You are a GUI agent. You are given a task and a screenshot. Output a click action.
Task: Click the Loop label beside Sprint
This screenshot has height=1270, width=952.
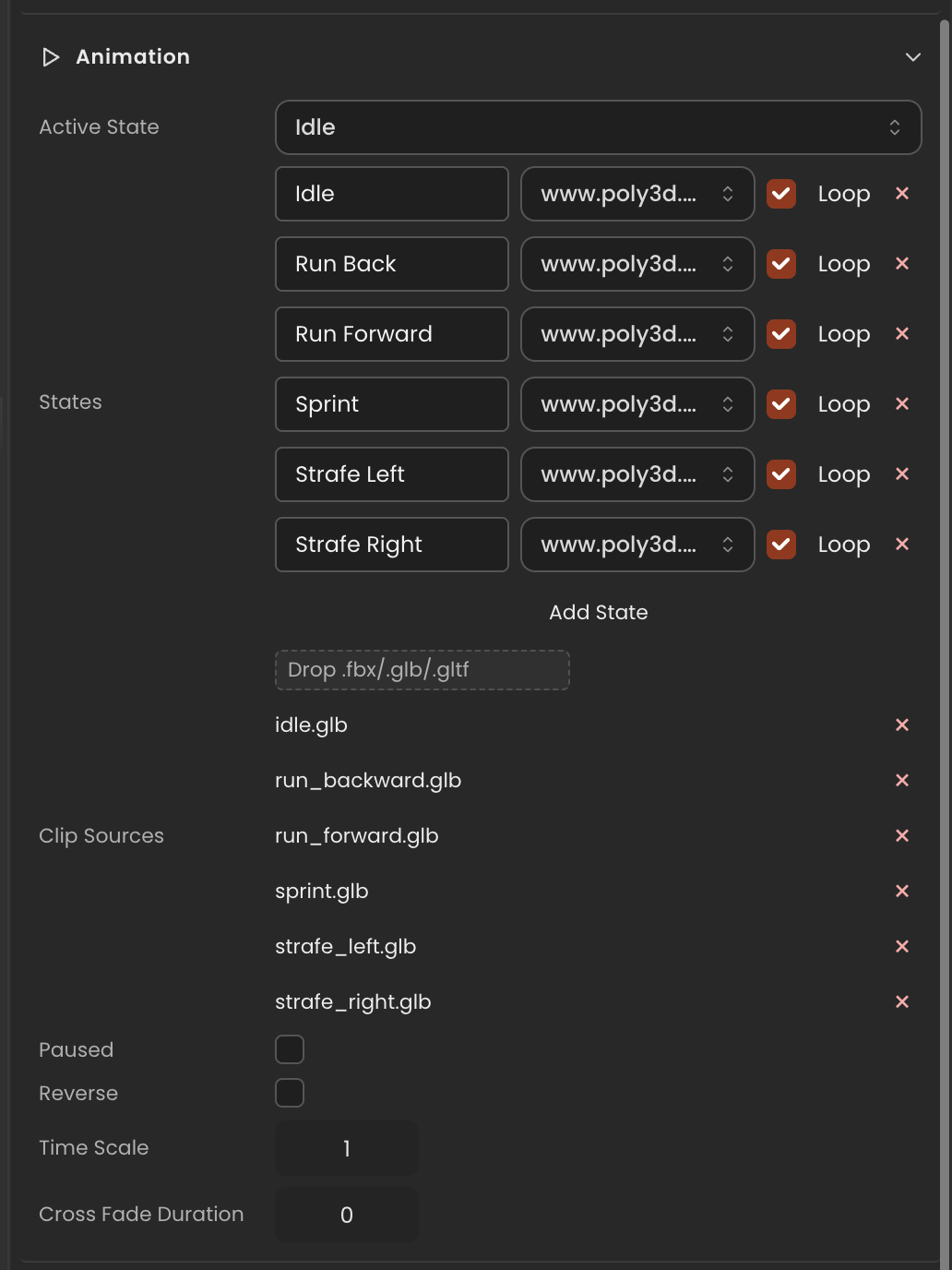tap(844, 404)
